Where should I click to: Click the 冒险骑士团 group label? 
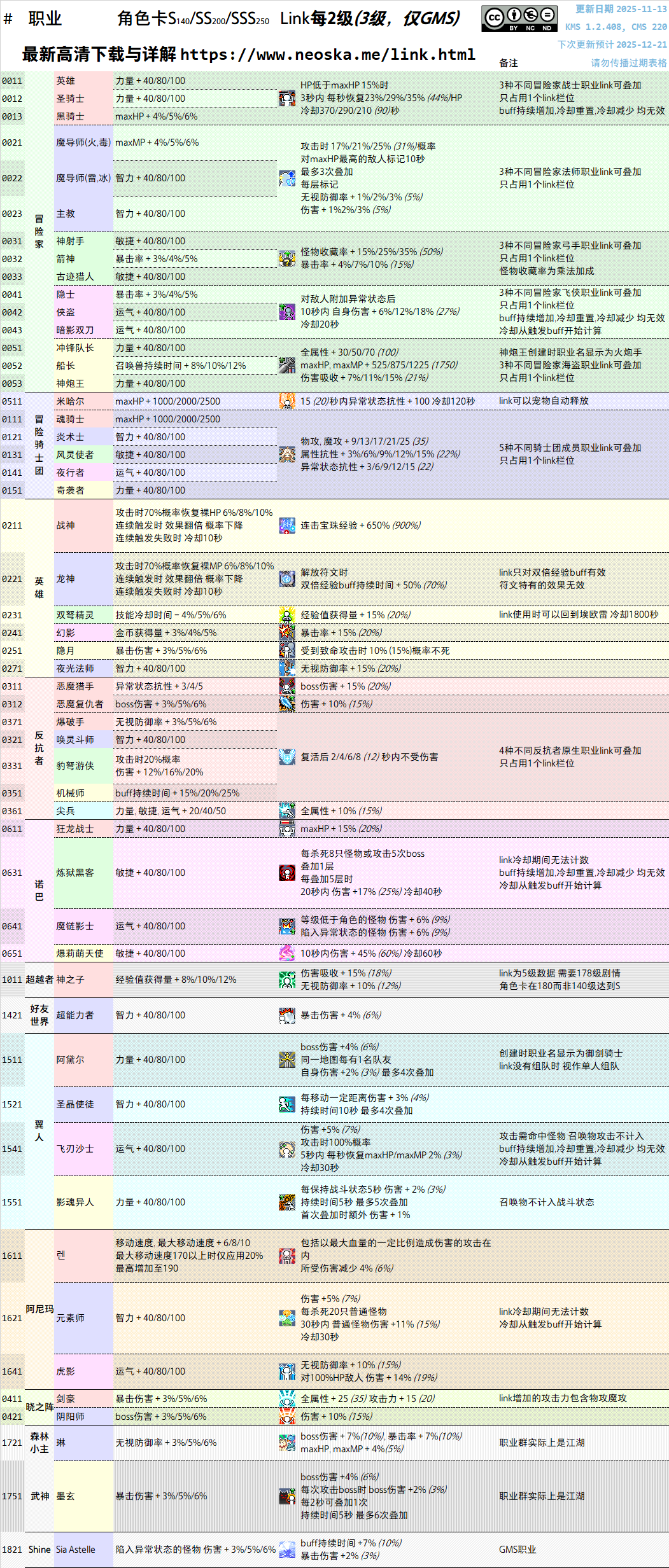pyautogui.click(x=39, y=445)
